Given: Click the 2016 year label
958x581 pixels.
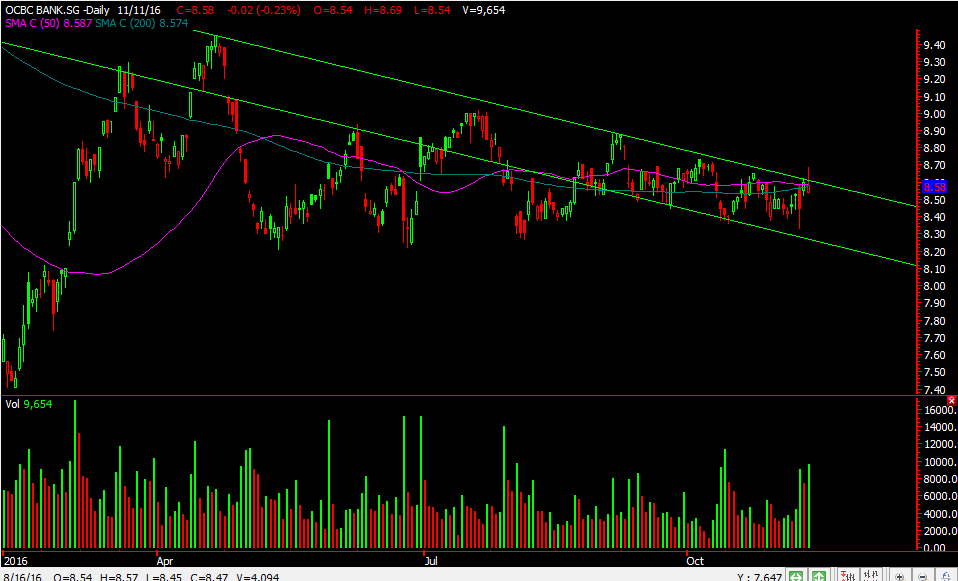Looking at the screenshot, I should (x=15, y=560).
